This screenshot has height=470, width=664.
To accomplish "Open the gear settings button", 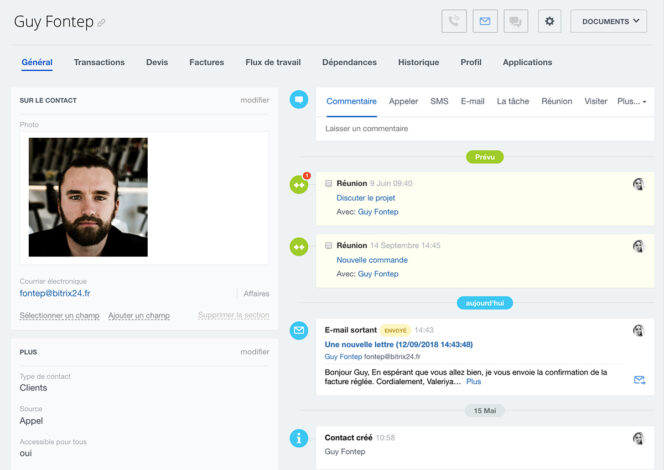I will pyautogui.click(x=549, y=21).
